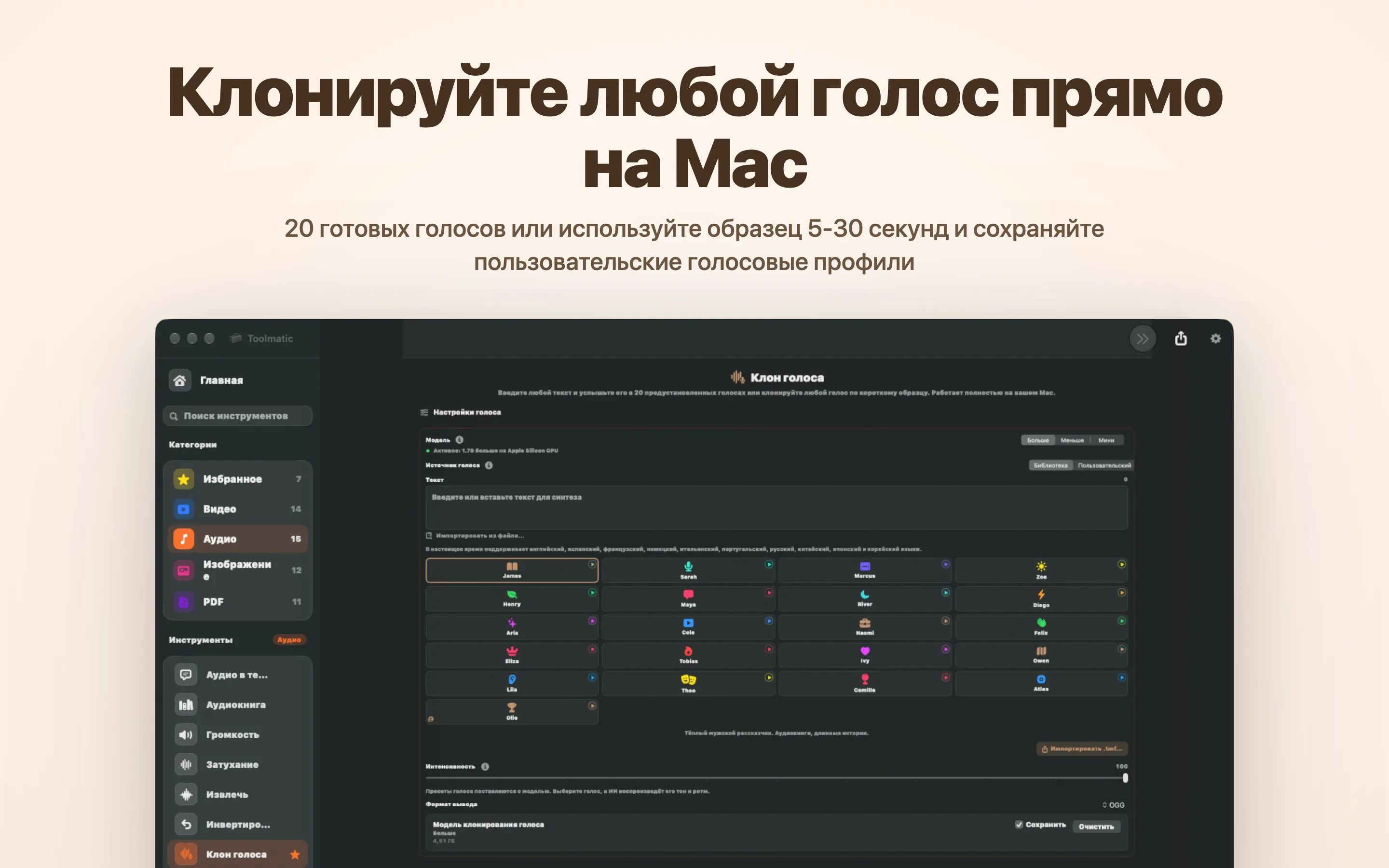Open the Аудио в те... tool
The image size is (1389, 868).
click(x=238, y=675)
